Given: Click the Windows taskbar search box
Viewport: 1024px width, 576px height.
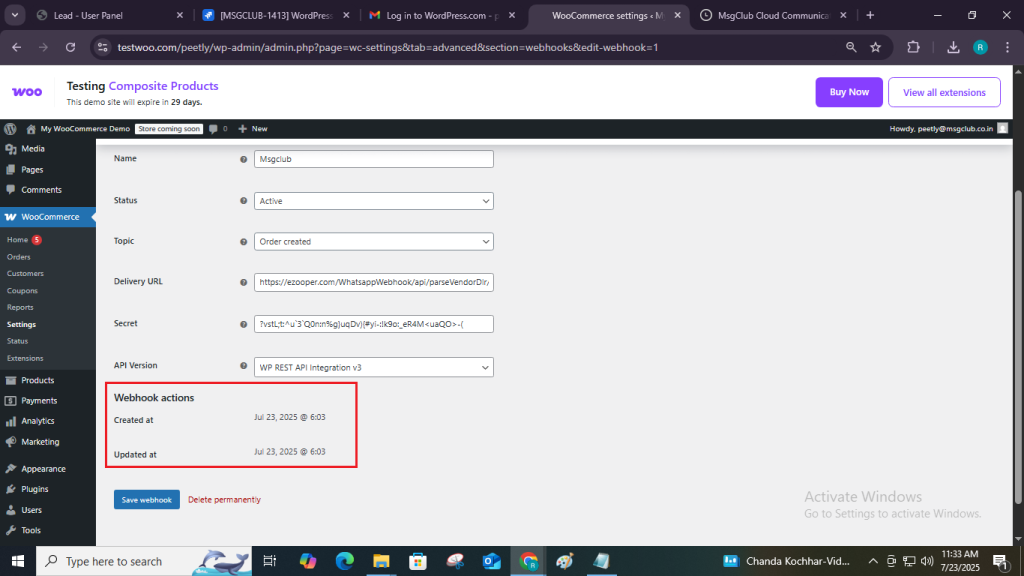Looking at the screenshot, I should [144, 561].
